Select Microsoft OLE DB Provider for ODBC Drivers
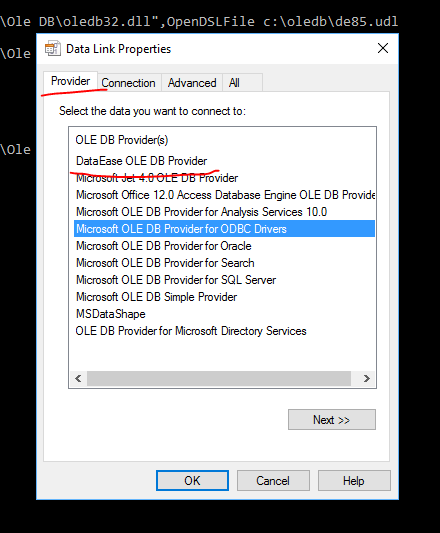This screenshot has height=533, width=440. [225, 229]
